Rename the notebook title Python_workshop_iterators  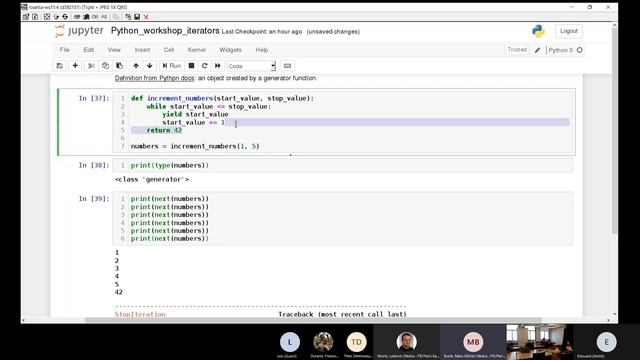165,31
